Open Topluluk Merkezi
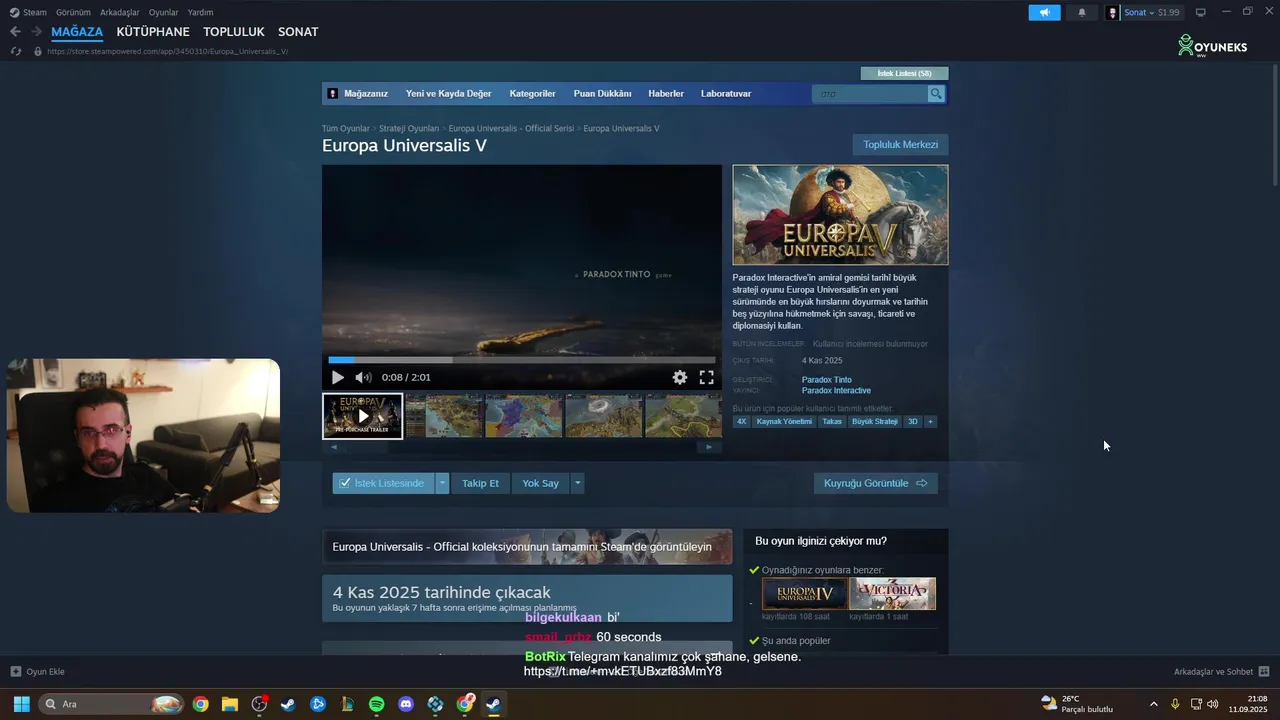Screen dimensions: 1280x720 coord(900,145)
